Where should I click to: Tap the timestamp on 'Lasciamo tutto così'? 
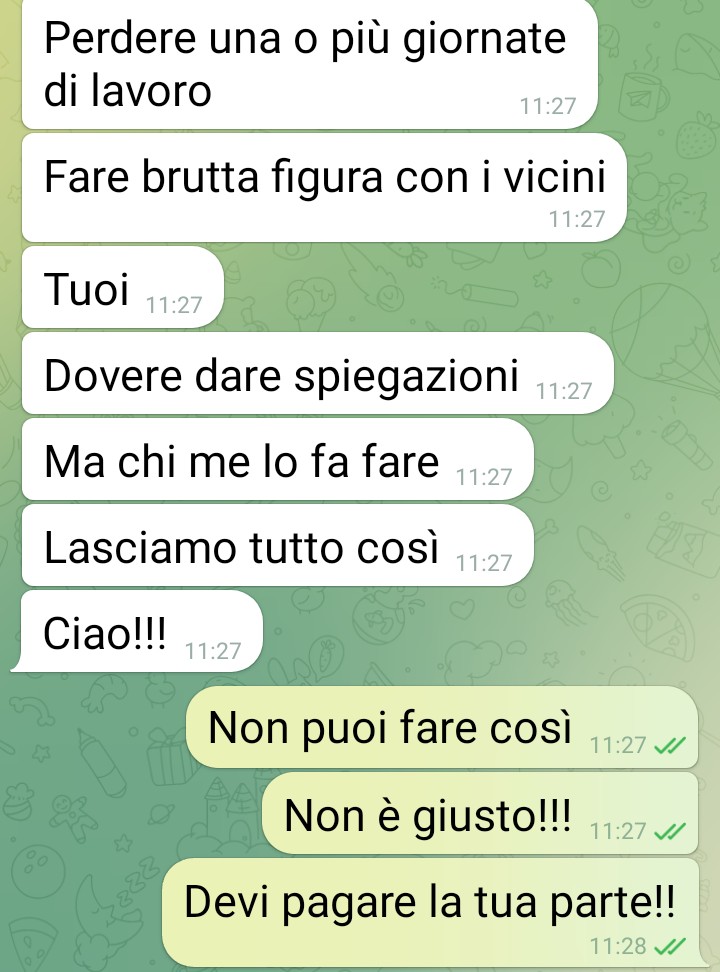pyautogui.click(x=484, y=563)
